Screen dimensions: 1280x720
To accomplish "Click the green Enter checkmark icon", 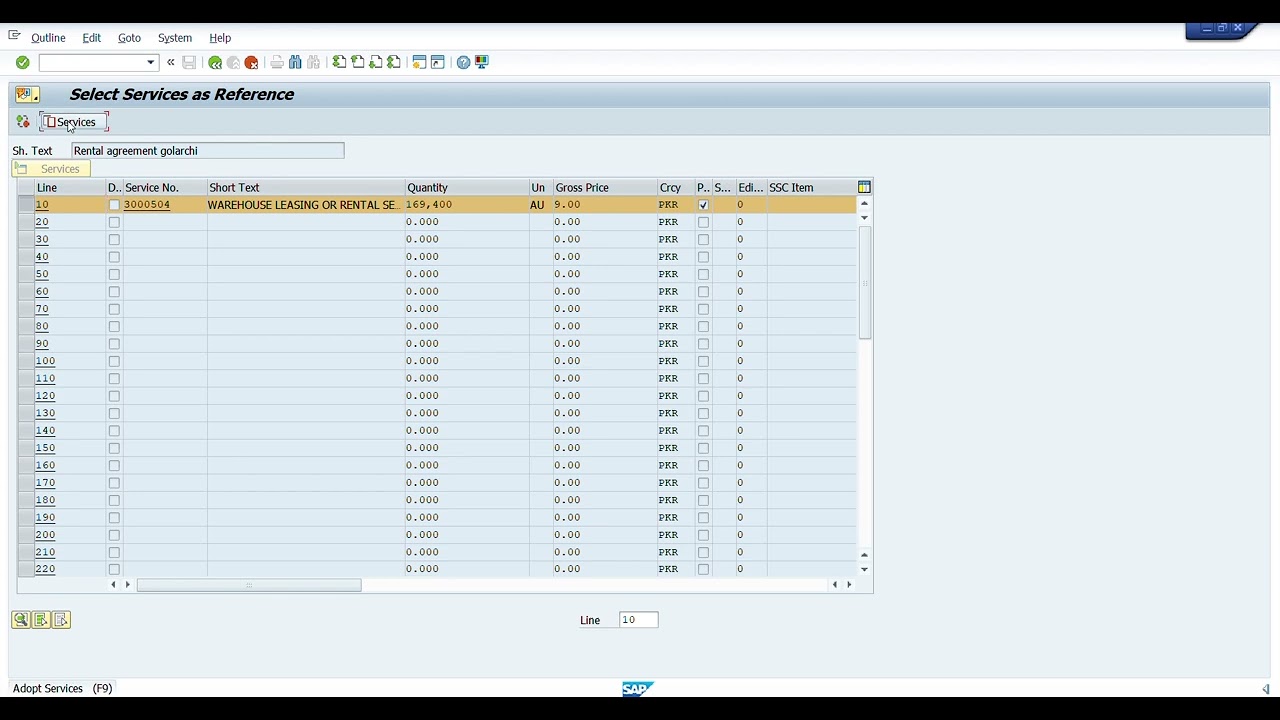I will click(x=22, y=62).
